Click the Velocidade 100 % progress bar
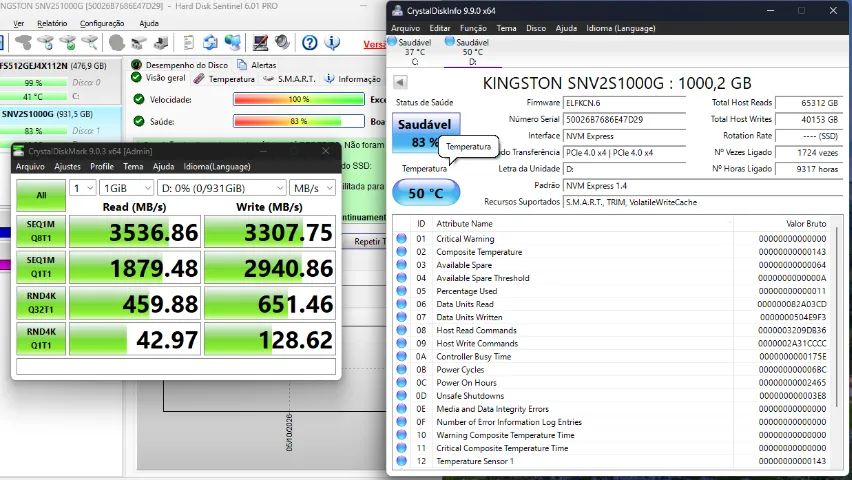The width and height of the screenshot is (852, 480). pos(299,99)
